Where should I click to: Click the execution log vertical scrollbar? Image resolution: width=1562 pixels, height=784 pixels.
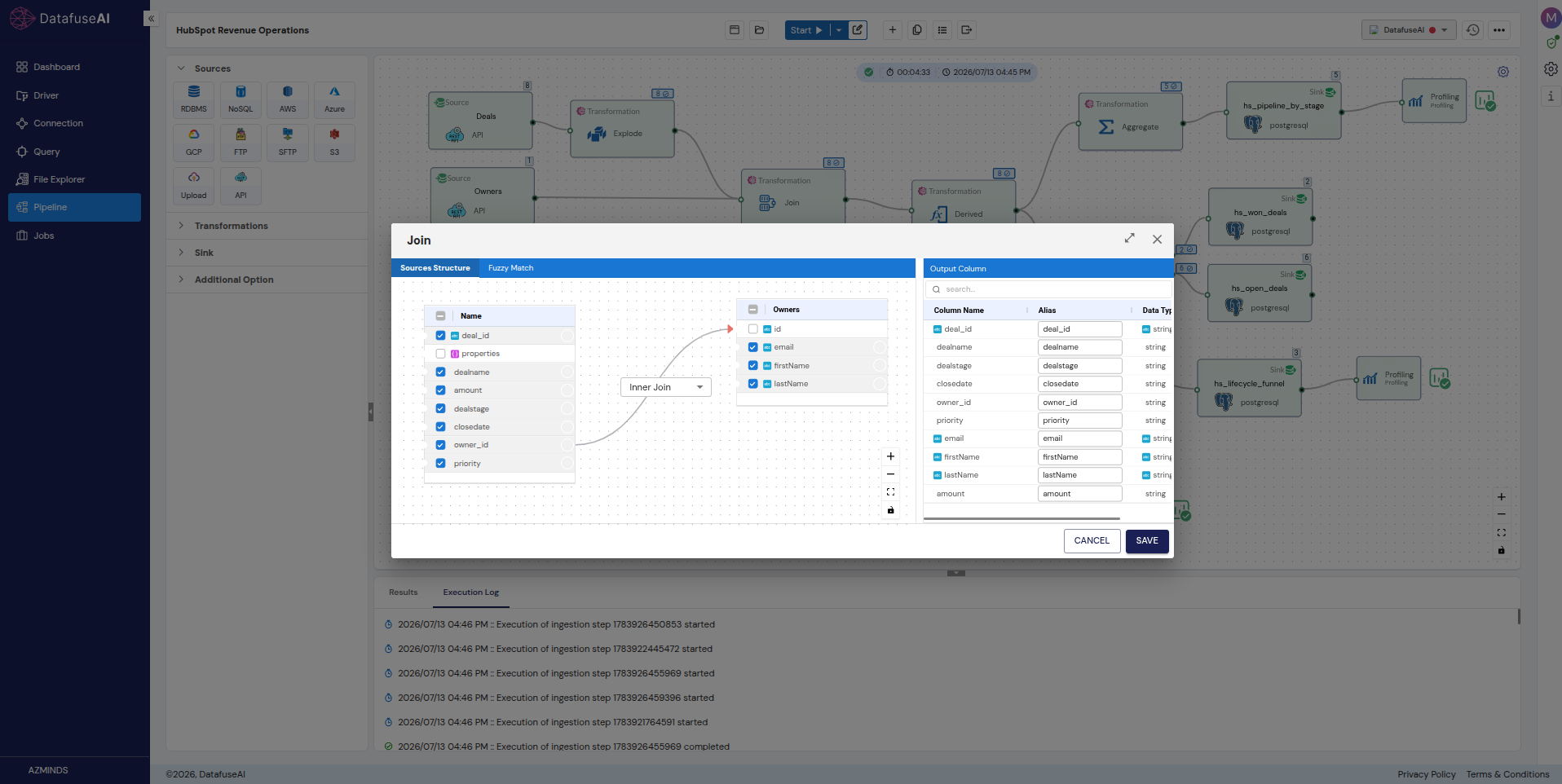point(1519,616)
